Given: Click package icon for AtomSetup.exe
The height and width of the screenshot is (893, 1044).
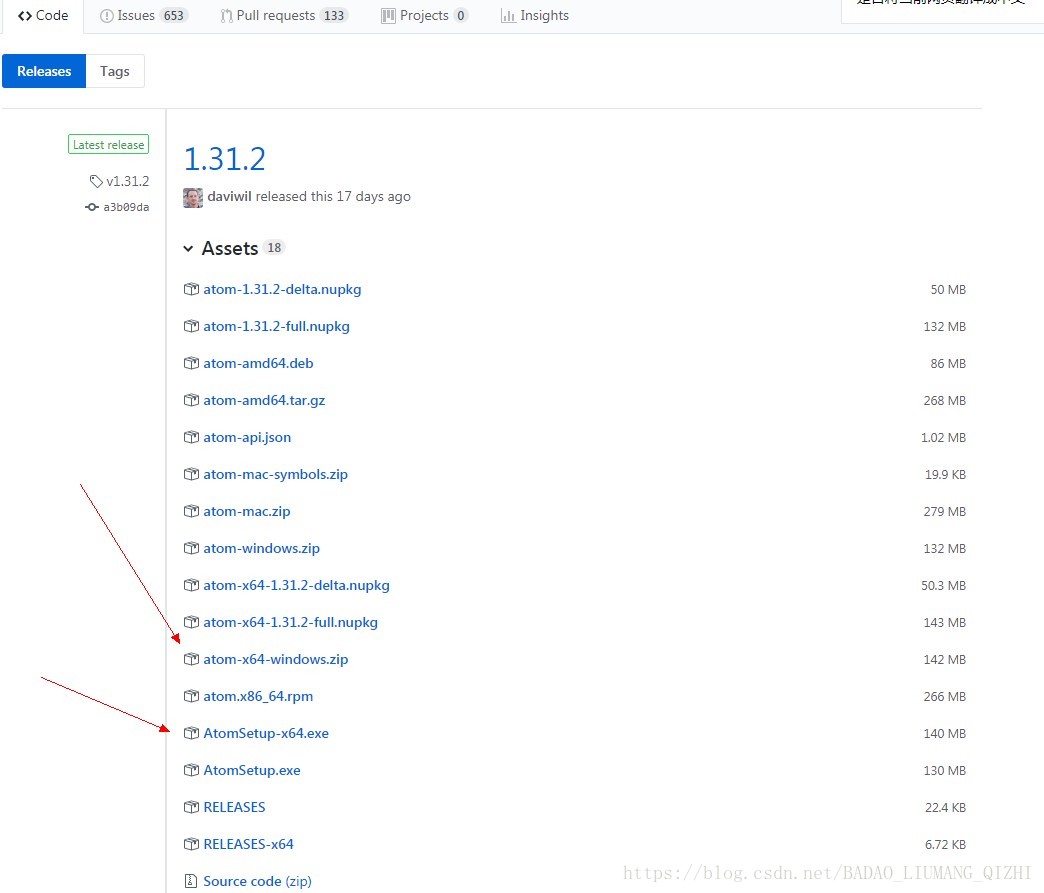Looking at the screenshot, I should pos(191,769).
